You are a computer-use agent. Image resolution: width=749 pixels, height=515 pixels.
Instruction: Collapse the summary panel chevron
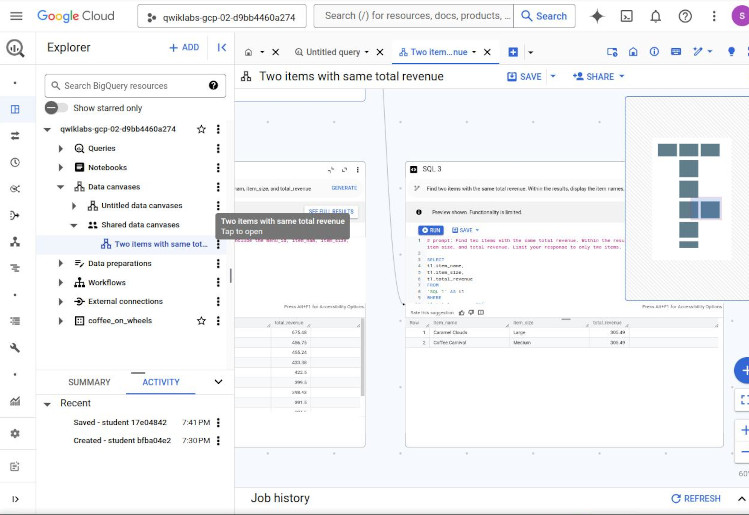pos(218,382)
